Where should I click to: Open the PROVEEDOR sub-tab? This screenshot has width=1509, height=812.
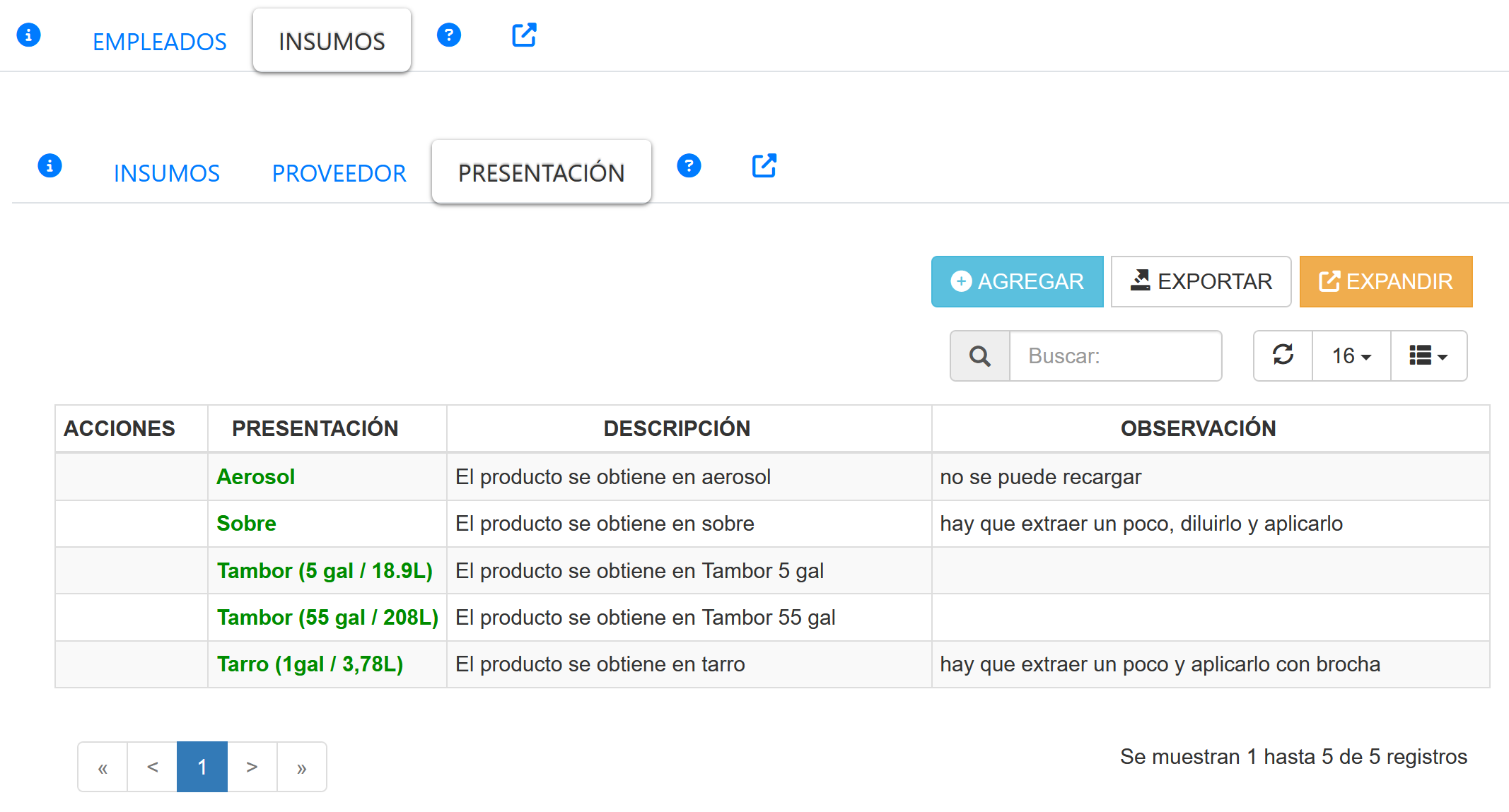(x=339, y=173)
